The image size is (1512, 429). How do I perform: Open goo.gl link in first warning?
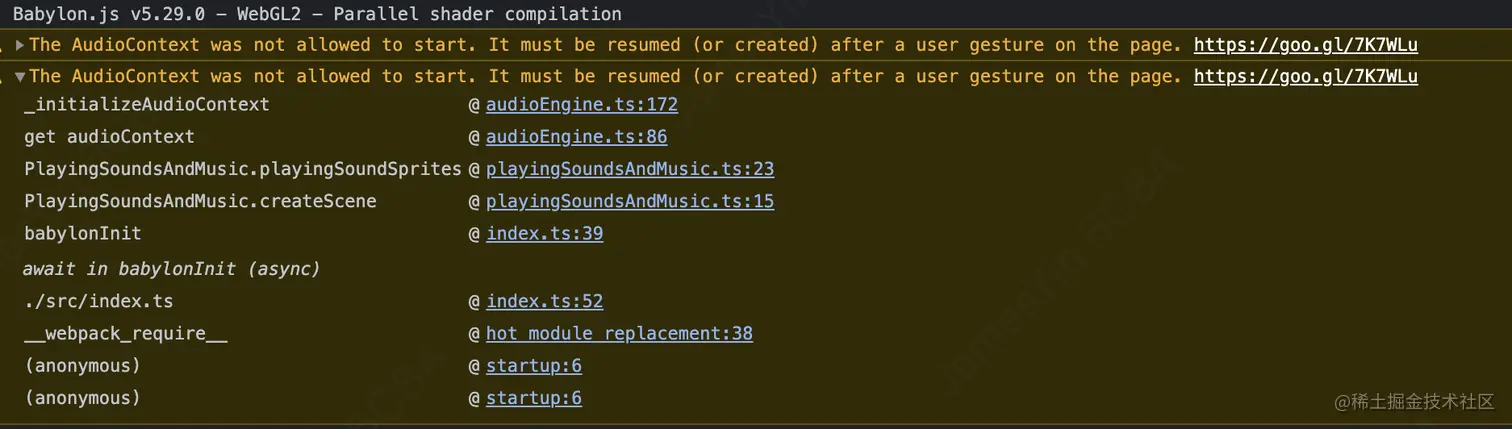click(1305, 45)
